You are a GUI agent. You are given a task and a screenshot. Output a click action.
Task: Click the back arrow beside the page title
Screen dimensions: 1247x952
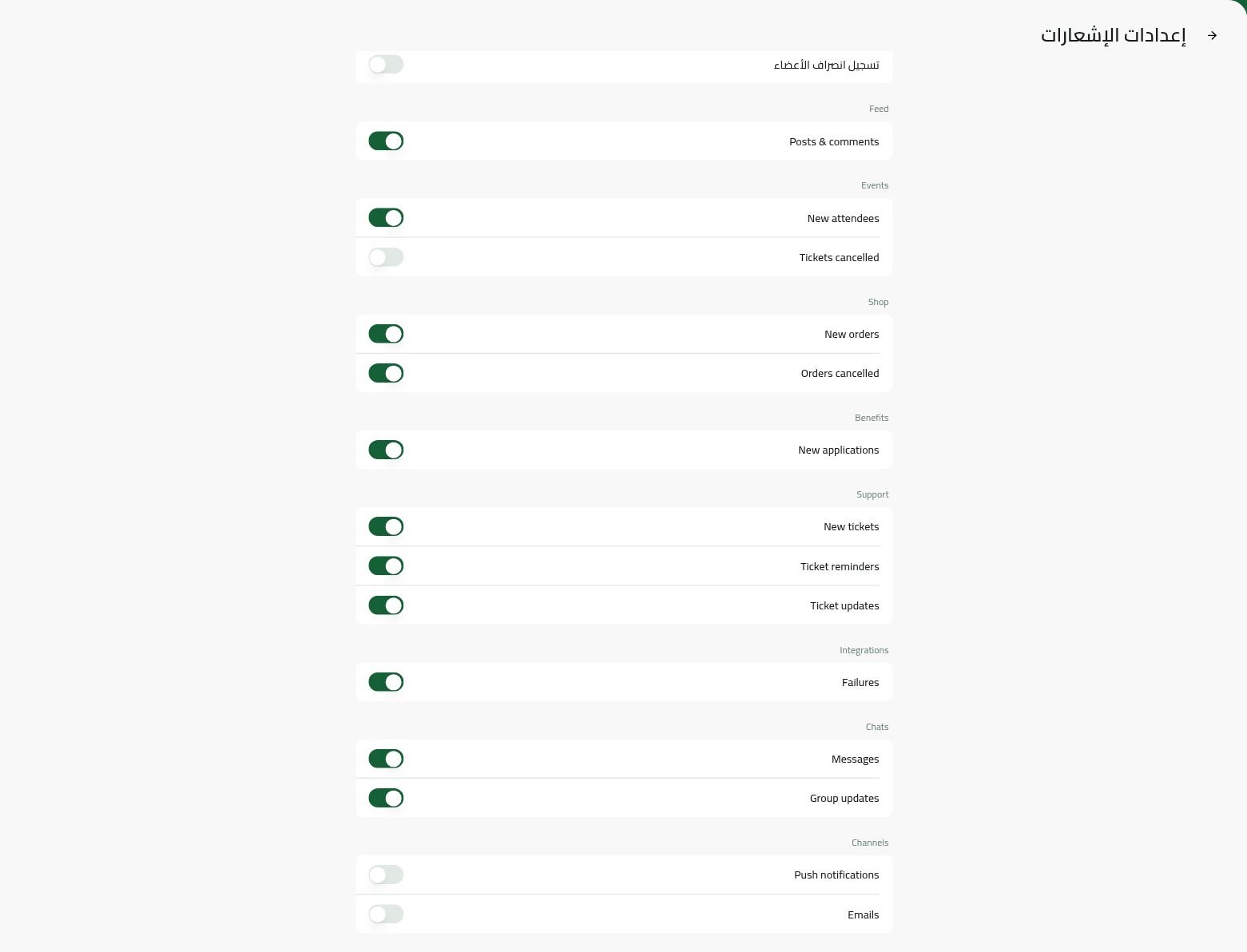[x=1212, y=35]
